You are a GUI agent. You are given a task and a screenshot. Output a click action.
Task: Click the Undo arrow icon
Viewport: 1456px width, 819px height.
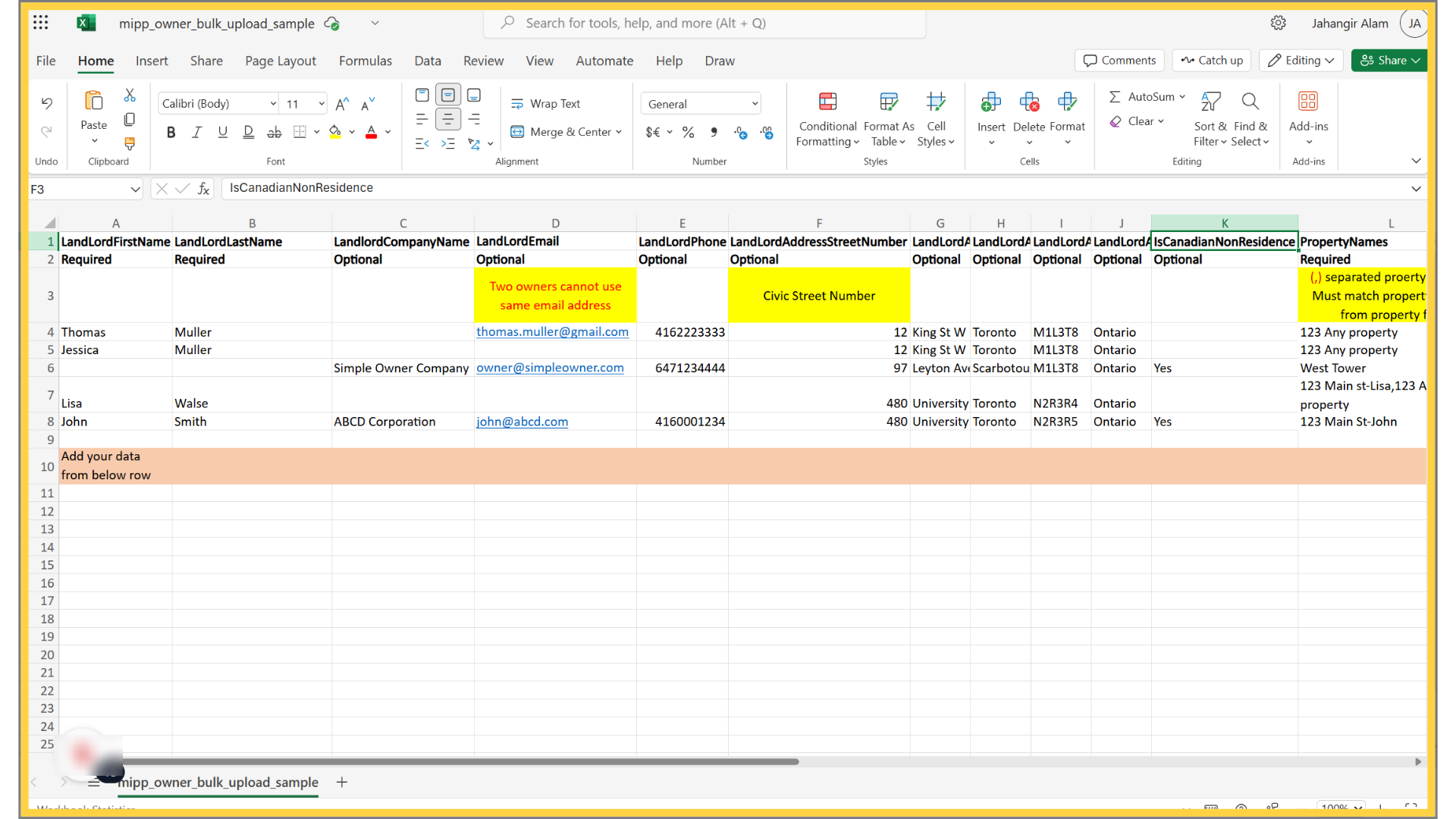47,103
